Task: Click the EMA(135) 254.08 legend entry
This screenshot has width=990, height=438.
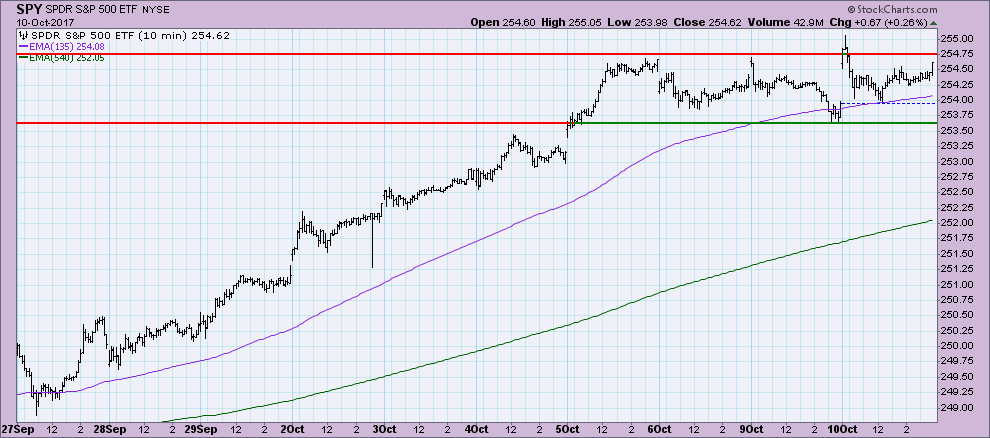Action: click(68, 46)
